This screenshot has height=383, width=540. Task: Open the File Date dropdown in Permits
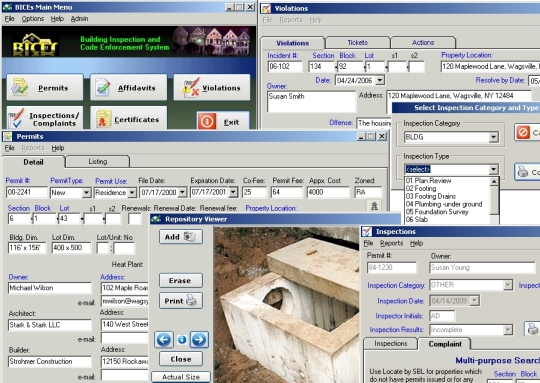[182, 192]
